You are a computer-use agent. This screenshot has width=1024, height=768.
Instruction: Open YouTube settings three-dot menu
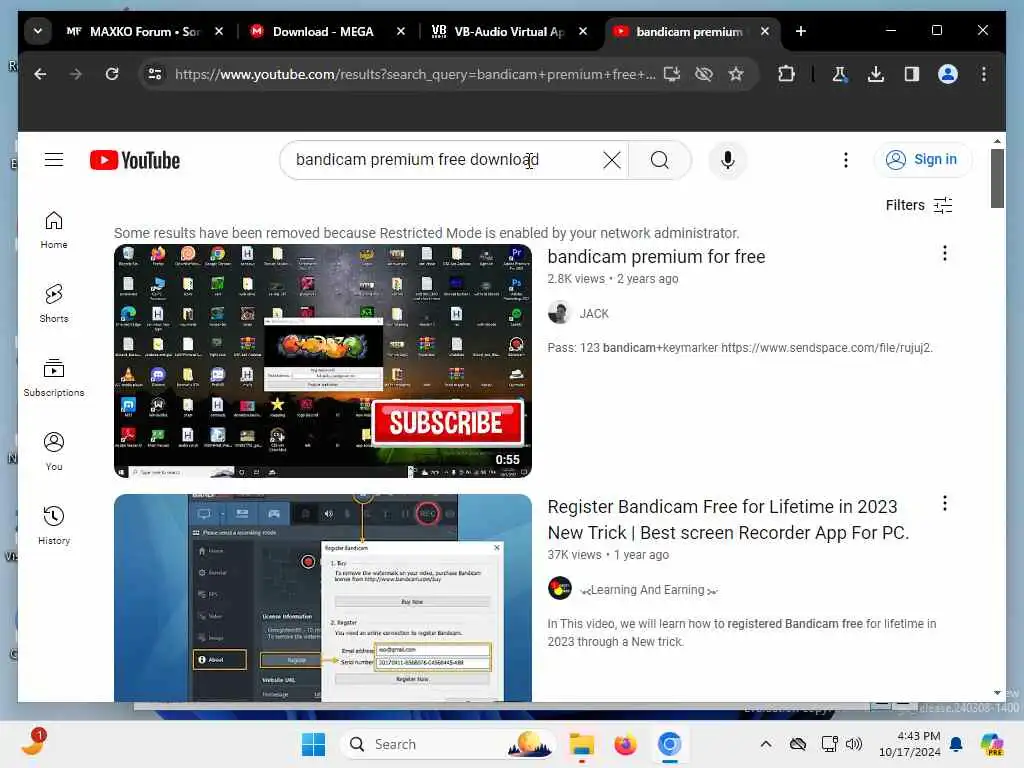coord(846,160)
